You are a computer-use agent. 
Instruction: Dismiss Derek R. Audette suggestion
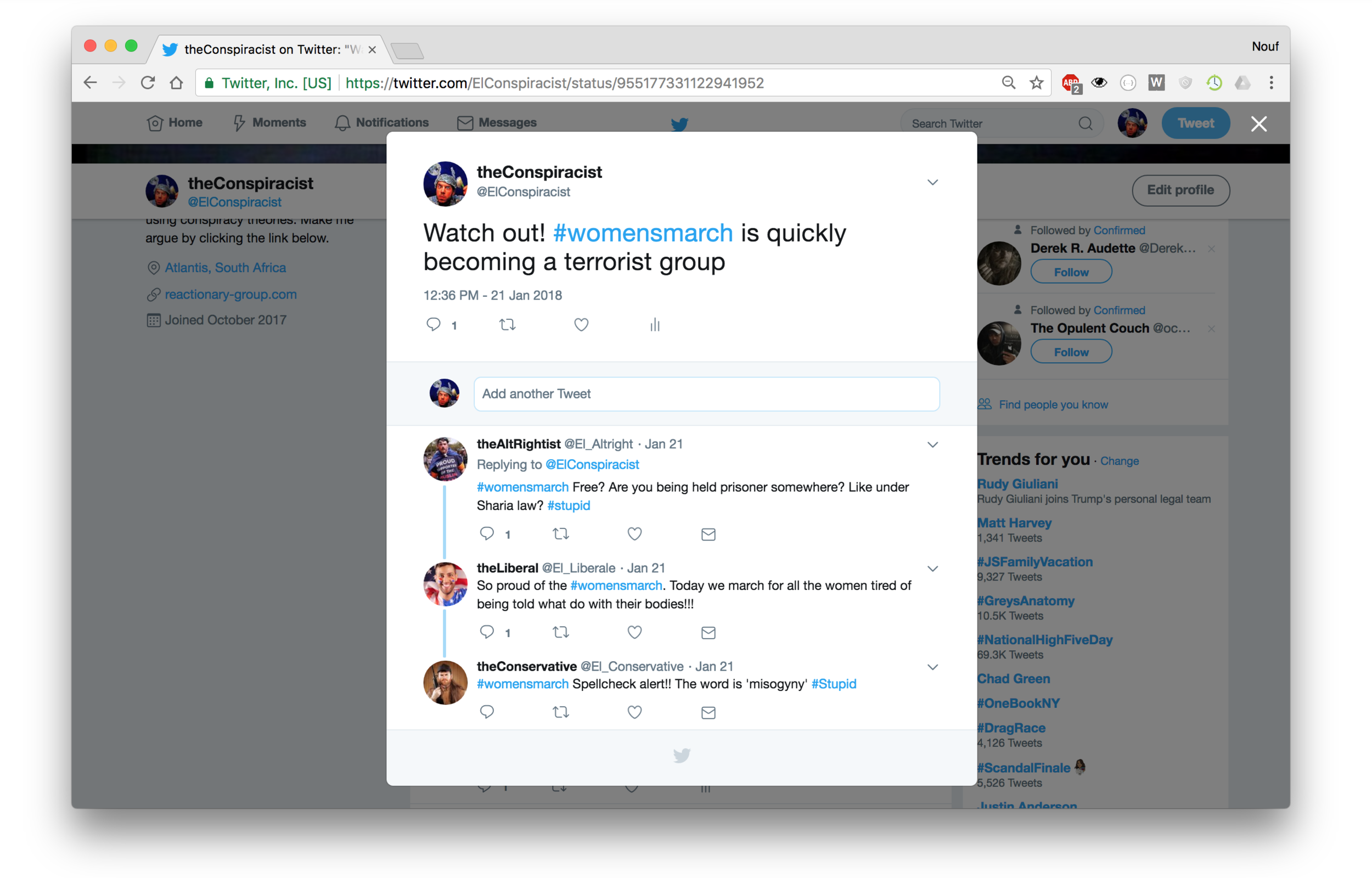coord(1211,249)
